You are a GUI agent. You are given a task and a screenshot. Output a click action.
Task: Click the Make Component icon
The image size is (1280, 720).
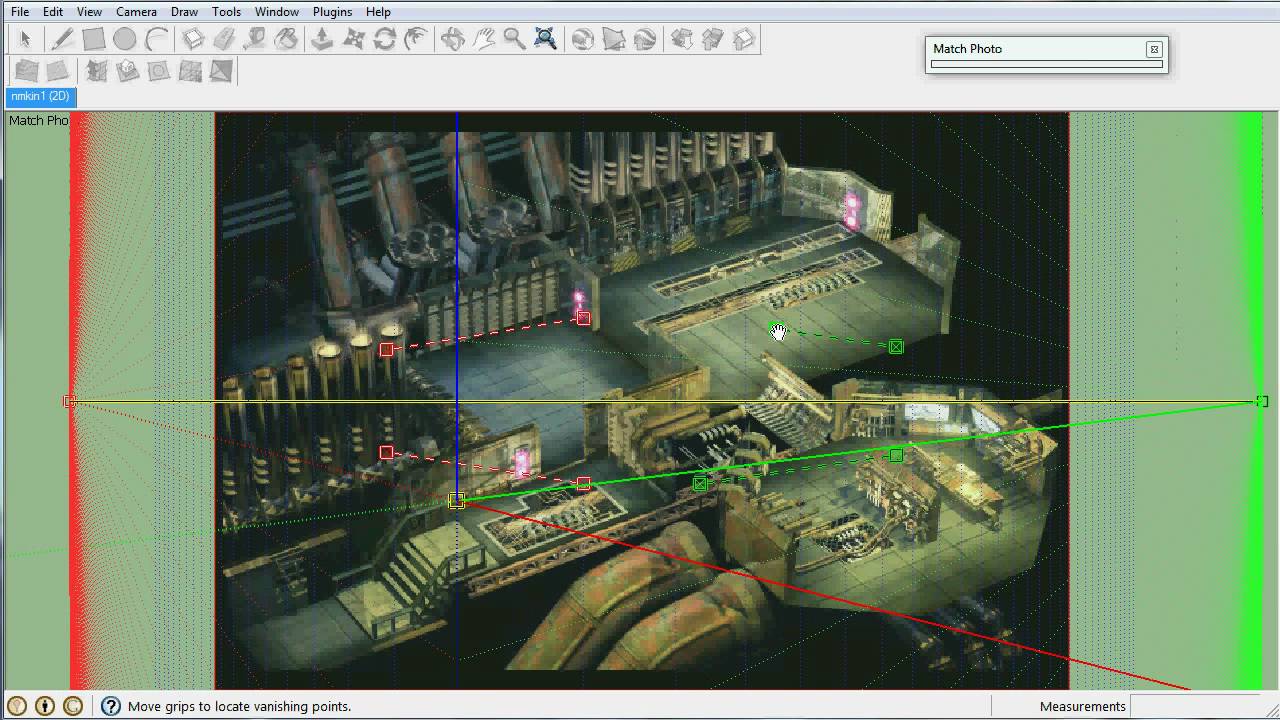[193, 39]
